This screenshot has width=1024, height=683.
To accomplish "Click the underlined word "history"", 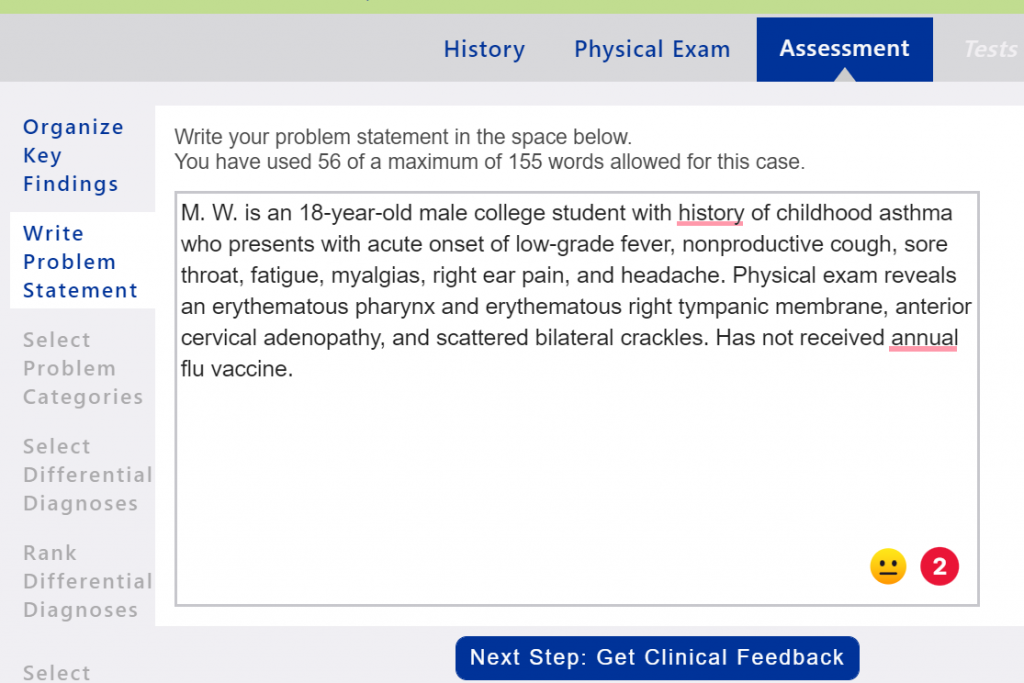I will 710,213.
